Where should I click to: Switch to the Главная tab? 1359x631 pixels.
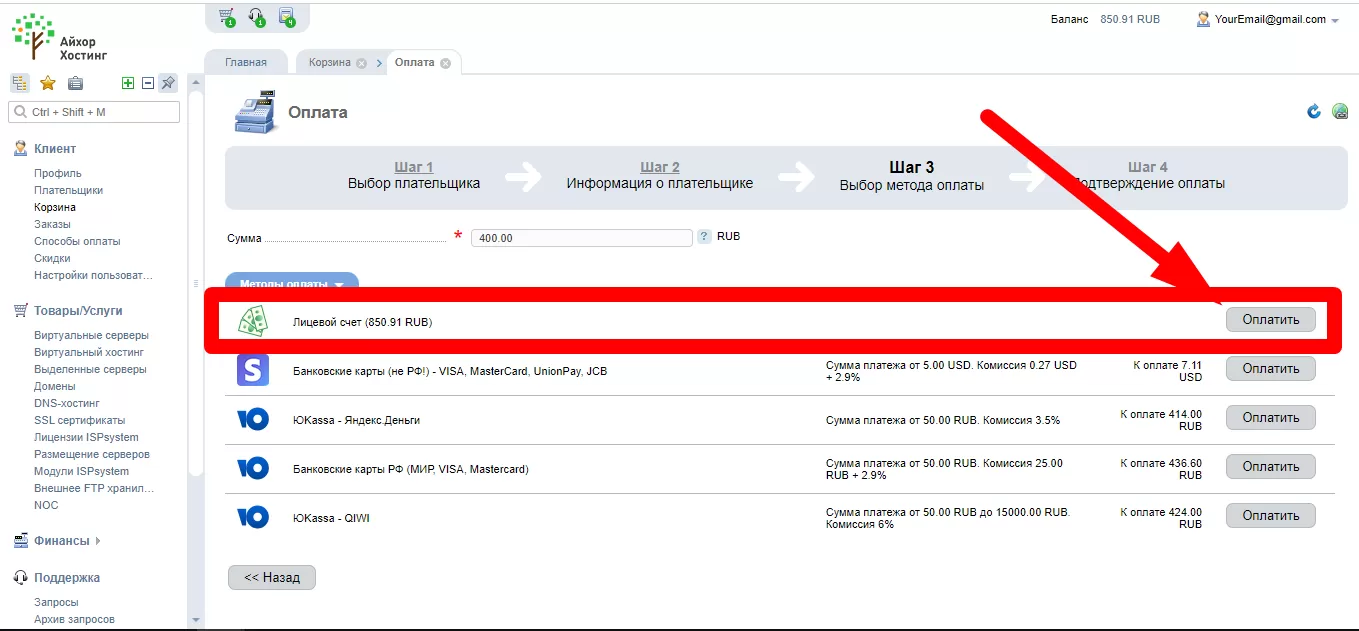[x=246, y=62]
